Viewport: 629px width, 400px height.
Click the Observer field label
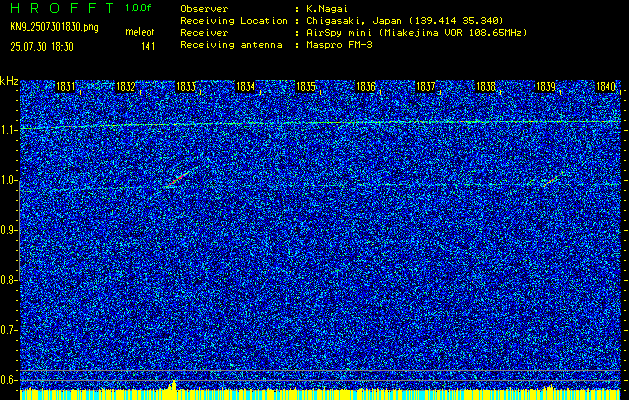[204, 9]
